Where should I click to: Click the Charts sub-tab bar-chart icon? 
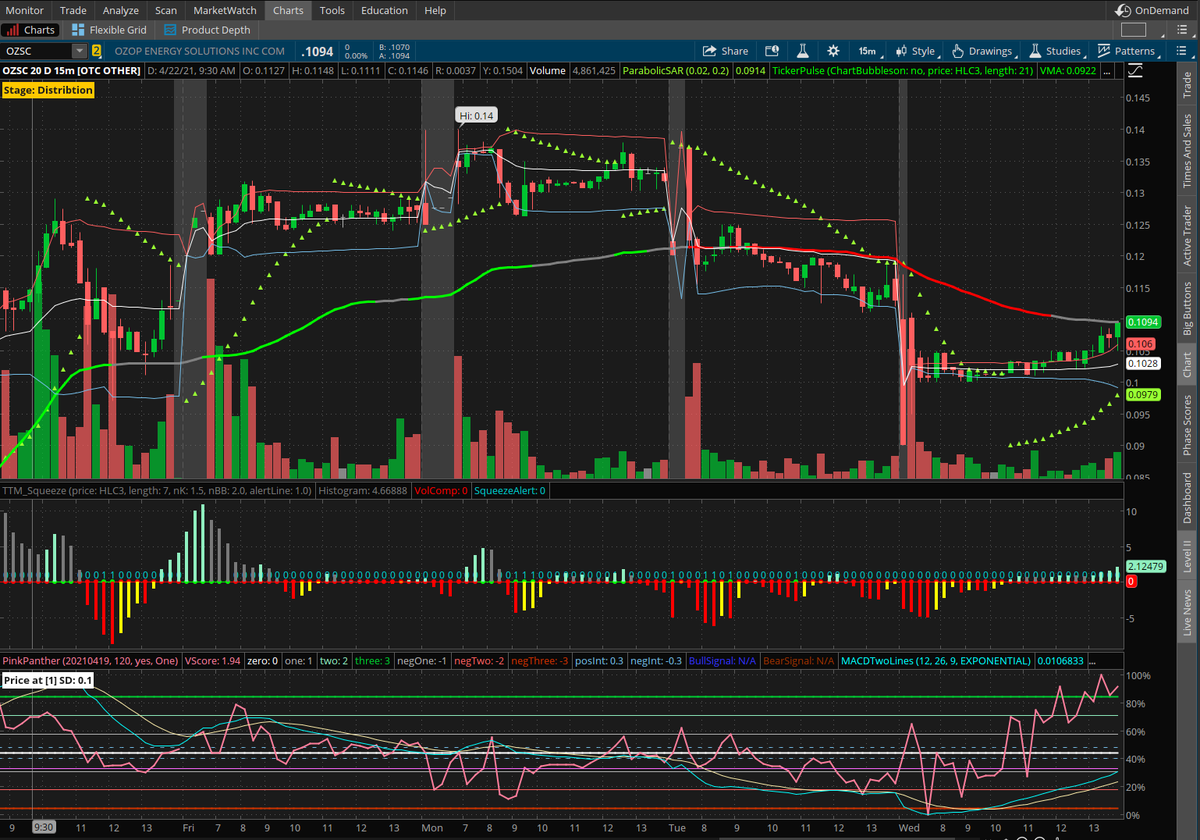coord(13,30)
